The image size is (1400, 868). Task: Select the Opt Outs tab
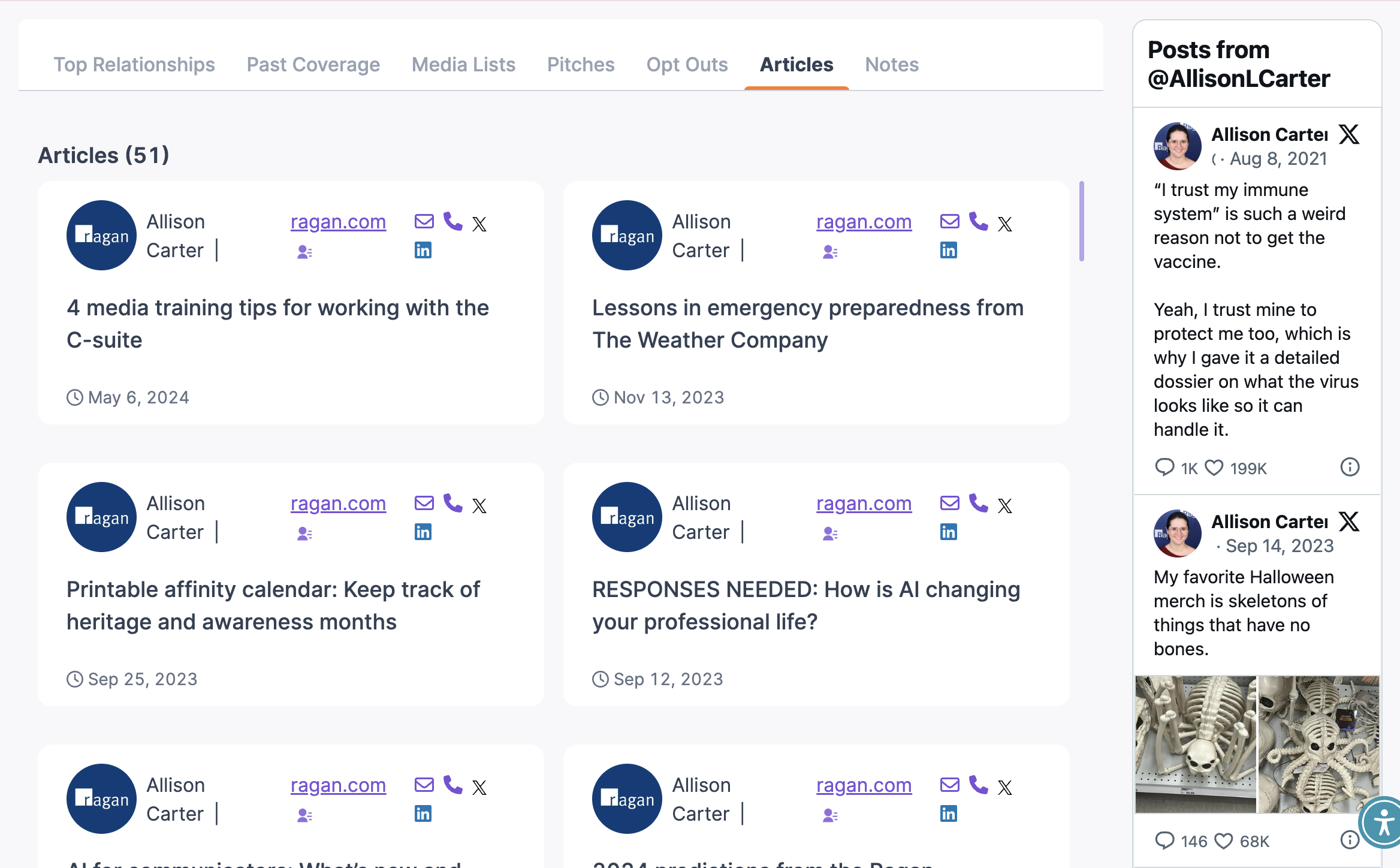click(687, 64)
